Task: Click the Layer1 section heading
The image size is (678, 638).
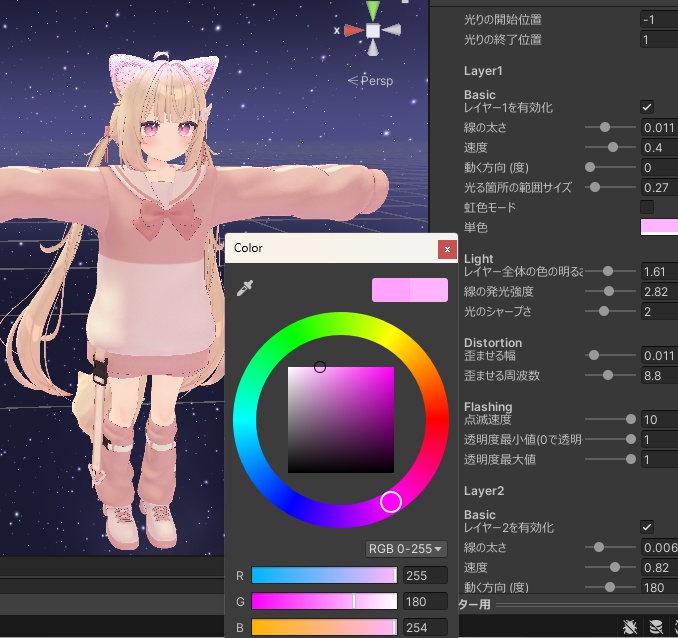Action: pos(483,71)
